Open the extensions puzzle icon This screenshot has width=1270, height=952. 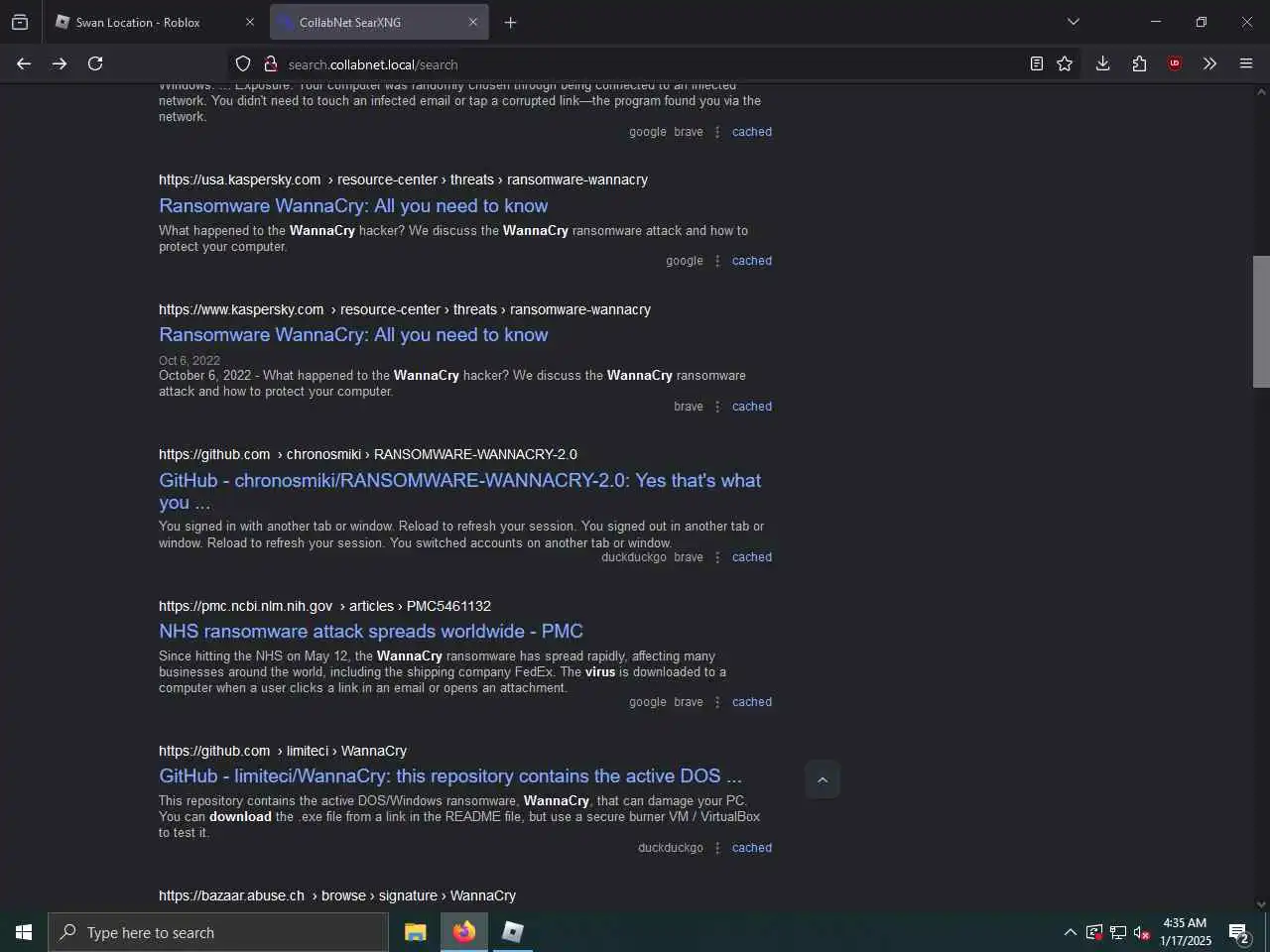click(x=1139, y=63)
